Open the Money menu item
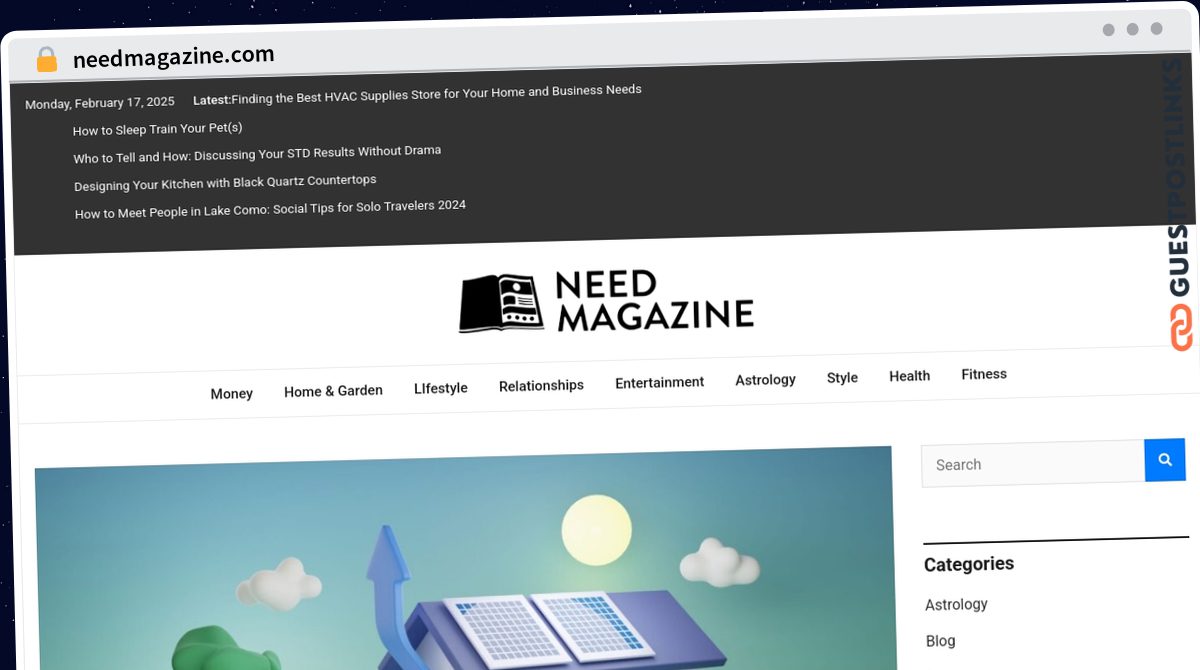 [231, 393]
